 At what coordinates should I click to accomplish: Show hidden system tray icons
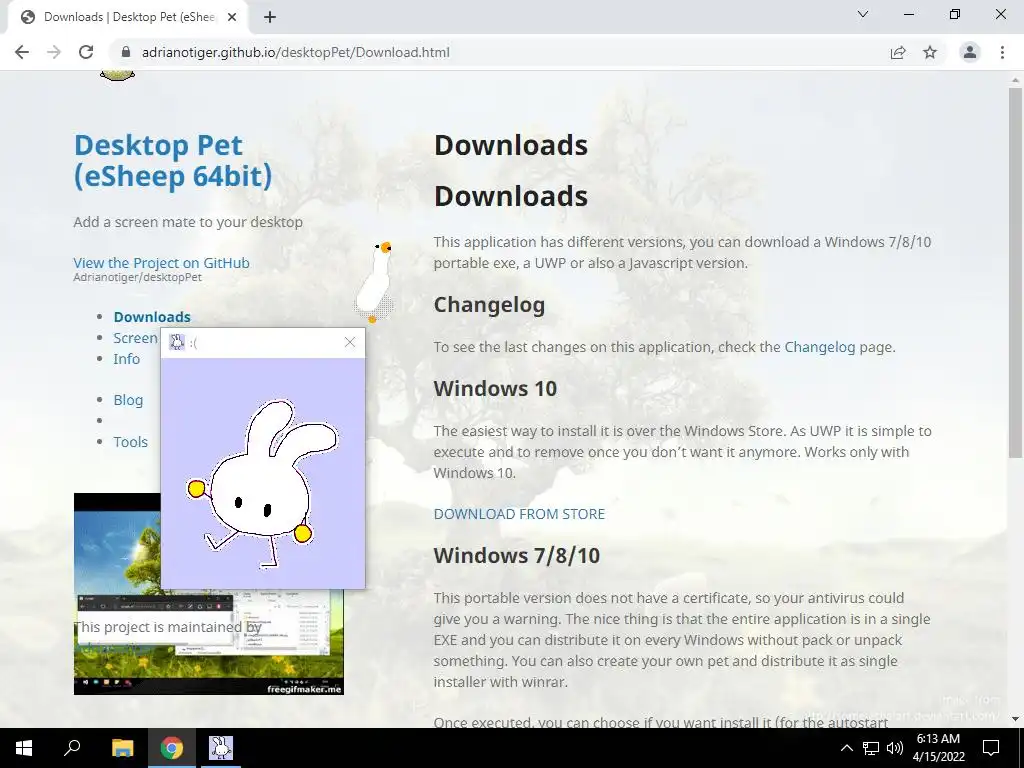846,748
